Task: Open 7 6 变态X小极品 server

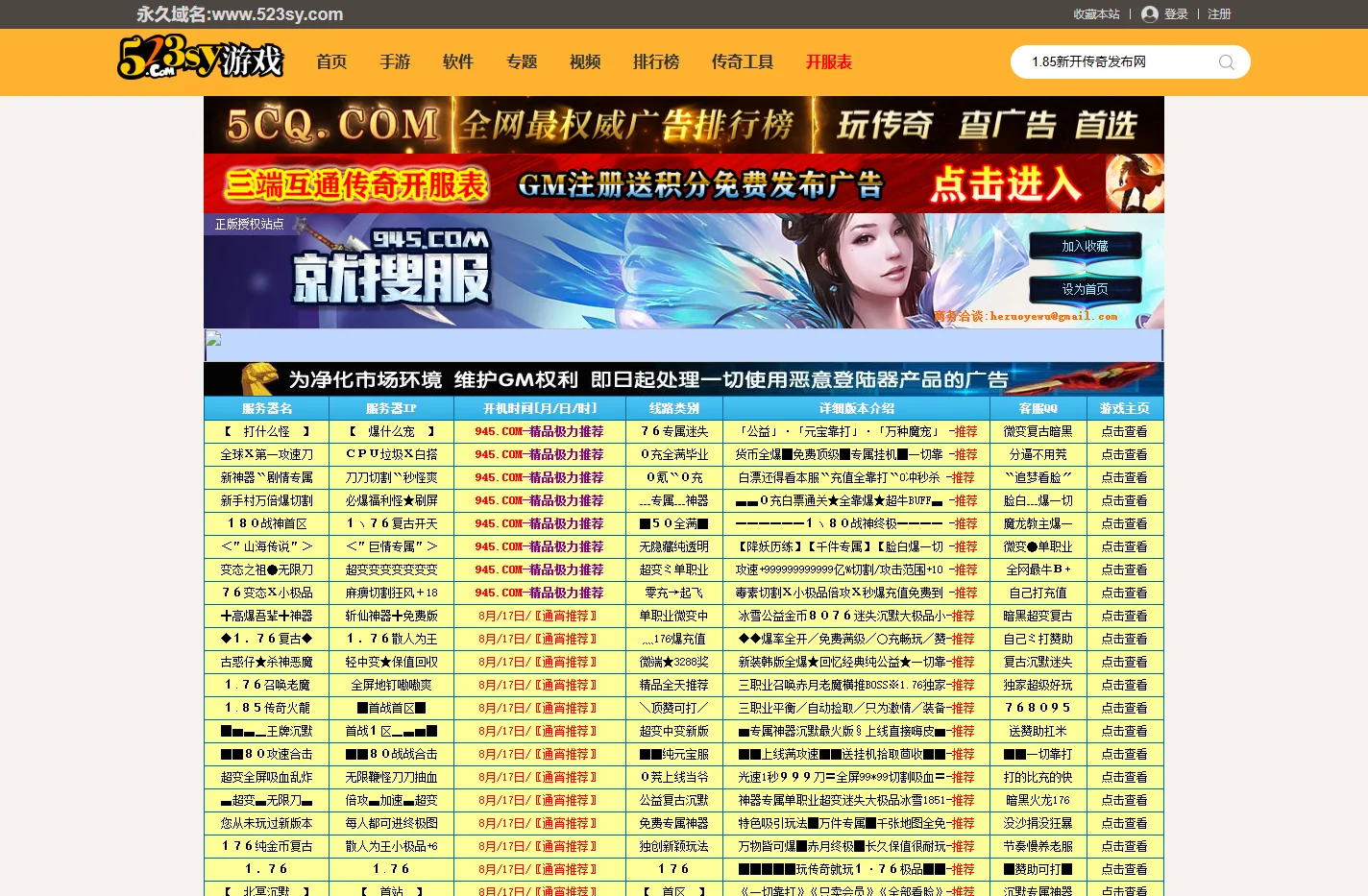Action: click(x=267, y=593)
